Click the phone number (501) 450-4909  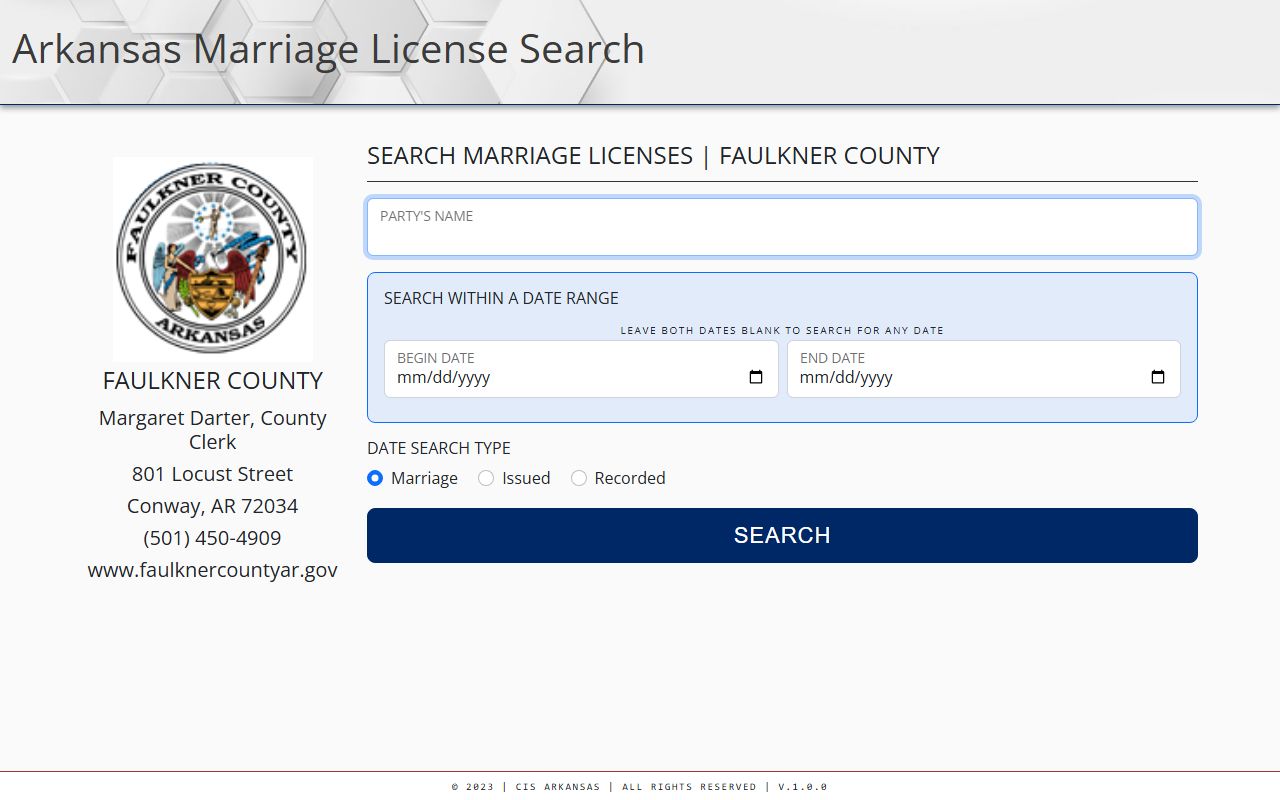pyautogui.click(x=212, y=538)
